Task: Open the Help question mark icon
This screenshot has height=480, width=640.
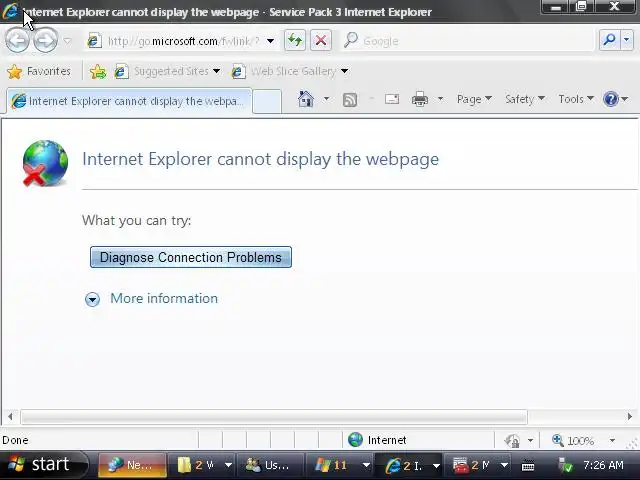Action: (611, 99)
